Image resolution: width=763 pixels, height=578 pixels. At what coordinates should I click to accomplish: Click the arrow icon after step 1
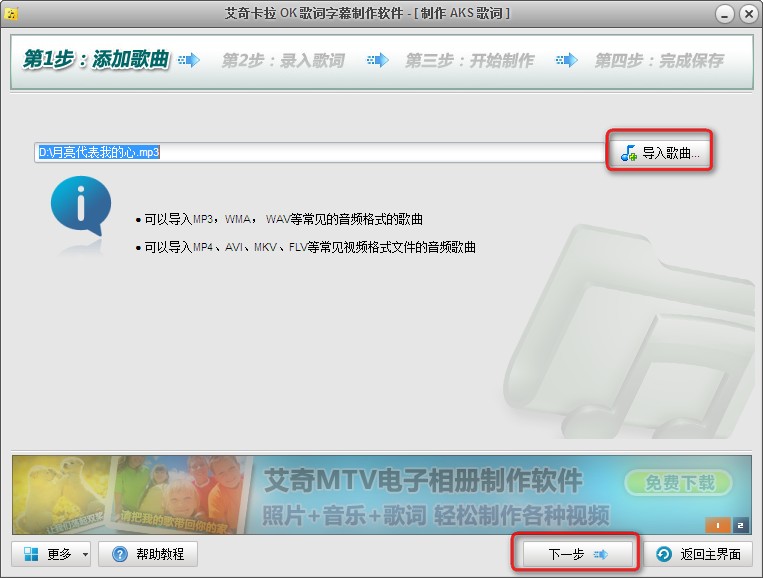click(x=189, y=60)
